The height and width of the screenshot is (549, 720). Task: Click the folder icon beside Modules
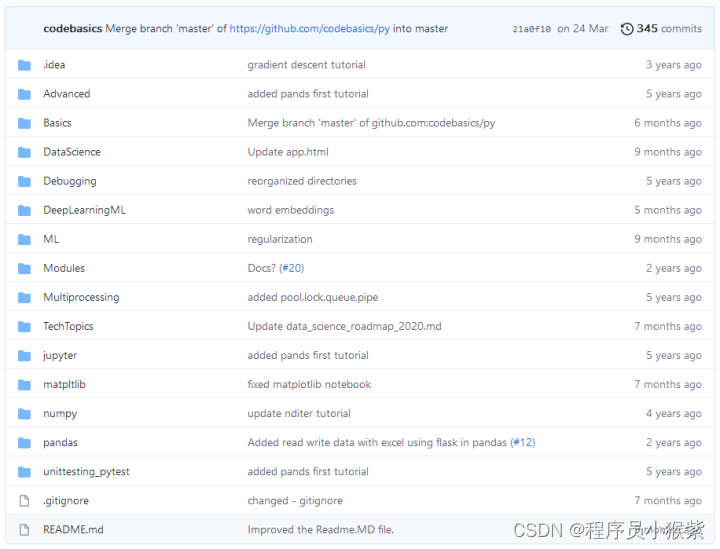coord(24,269)
